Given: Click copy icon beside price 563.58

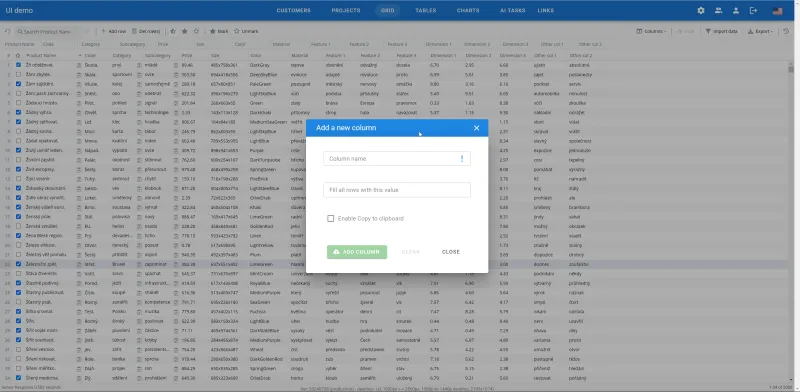Looking at the screenshot, I should pyautogui.click(x=176, y=75).
